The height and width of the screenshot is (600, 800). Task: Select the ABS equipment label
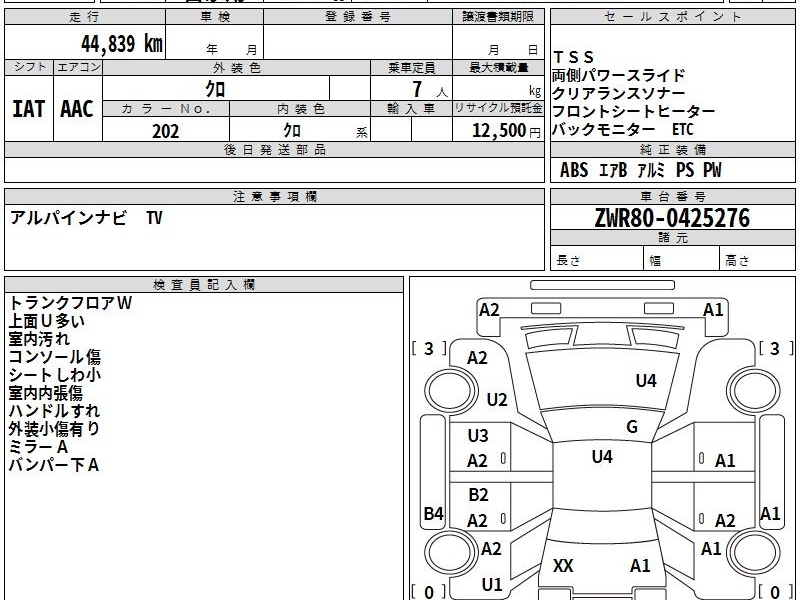point(574,170)
